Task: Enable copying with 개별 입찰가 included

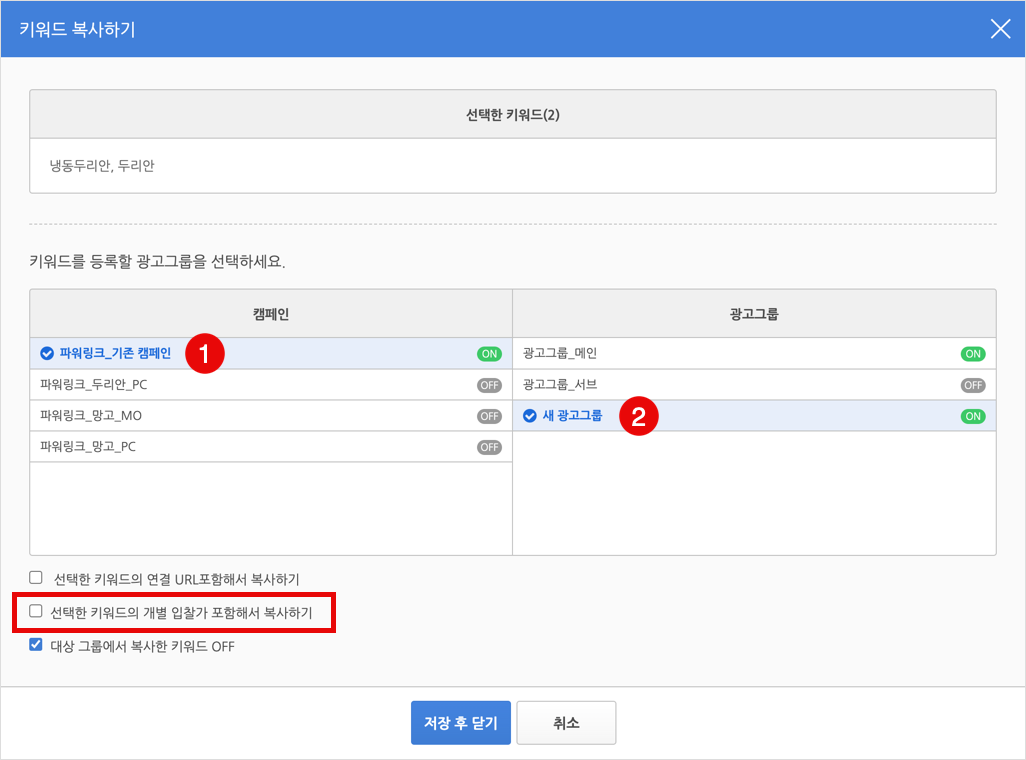Action: (36, 611)
